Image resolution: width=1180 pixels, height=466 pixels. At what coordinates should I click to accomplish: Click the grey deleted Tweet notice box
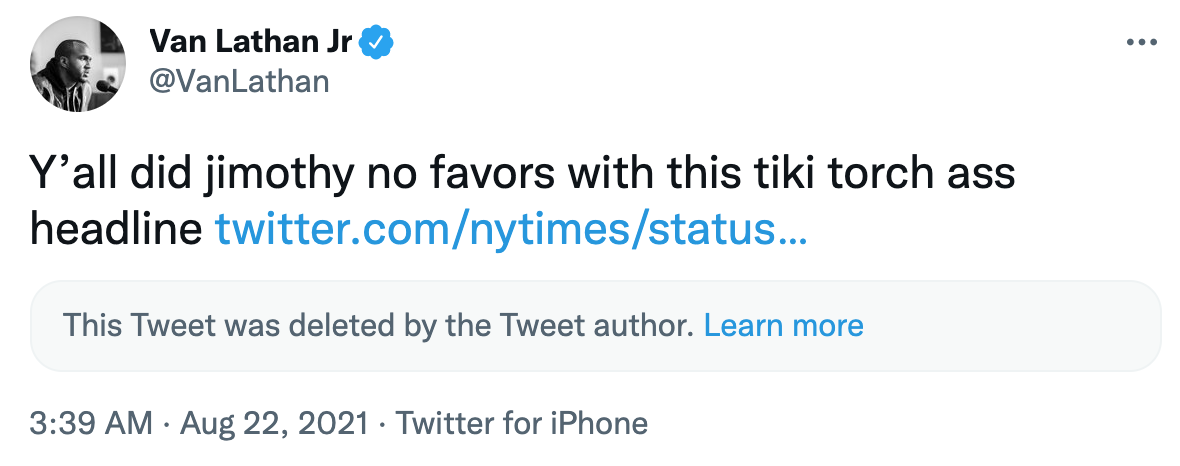point(1000,326)
